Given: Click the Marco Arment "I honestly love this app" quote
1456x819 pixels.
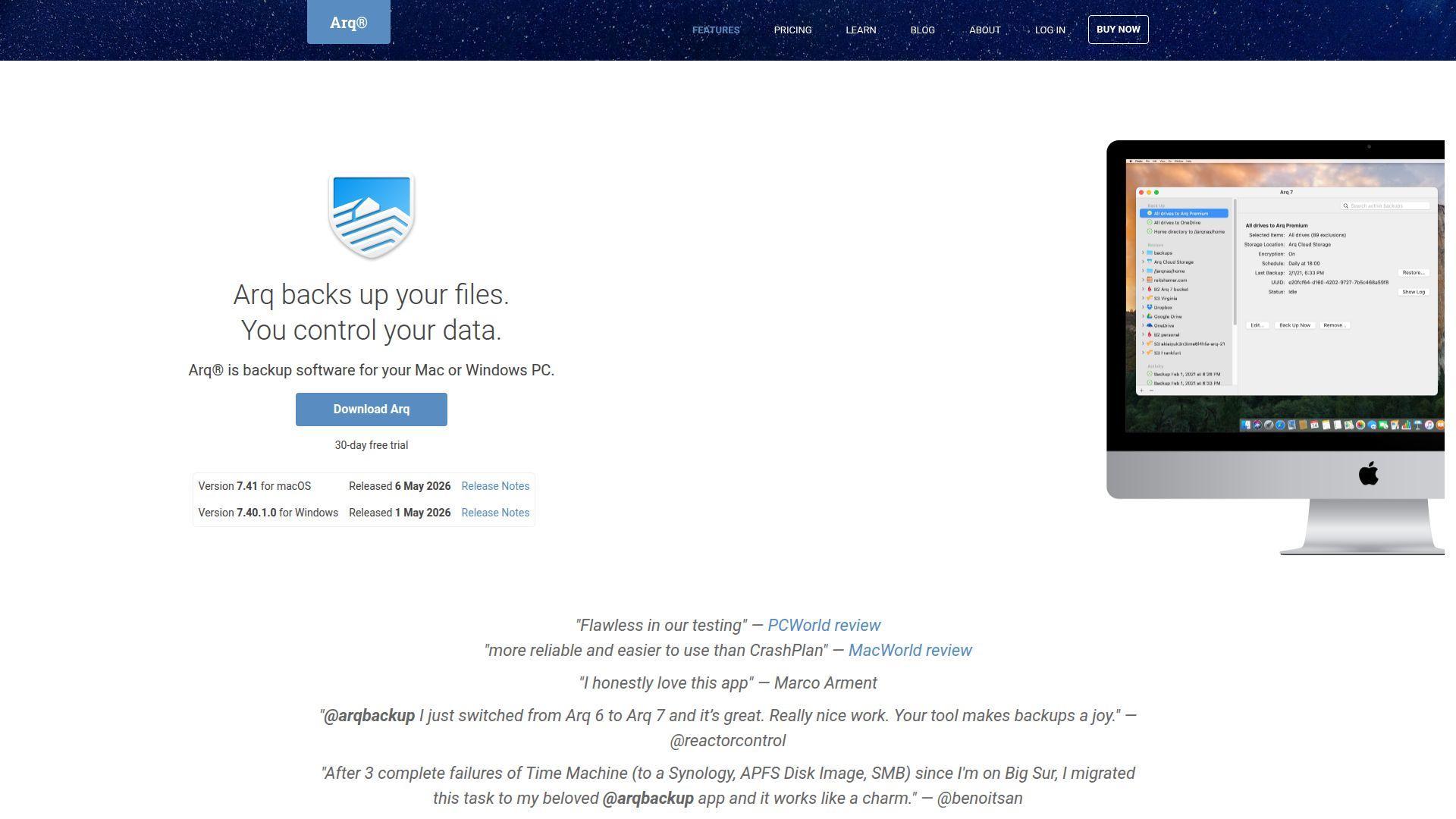Looking at the screenshot, I should 728,683.
